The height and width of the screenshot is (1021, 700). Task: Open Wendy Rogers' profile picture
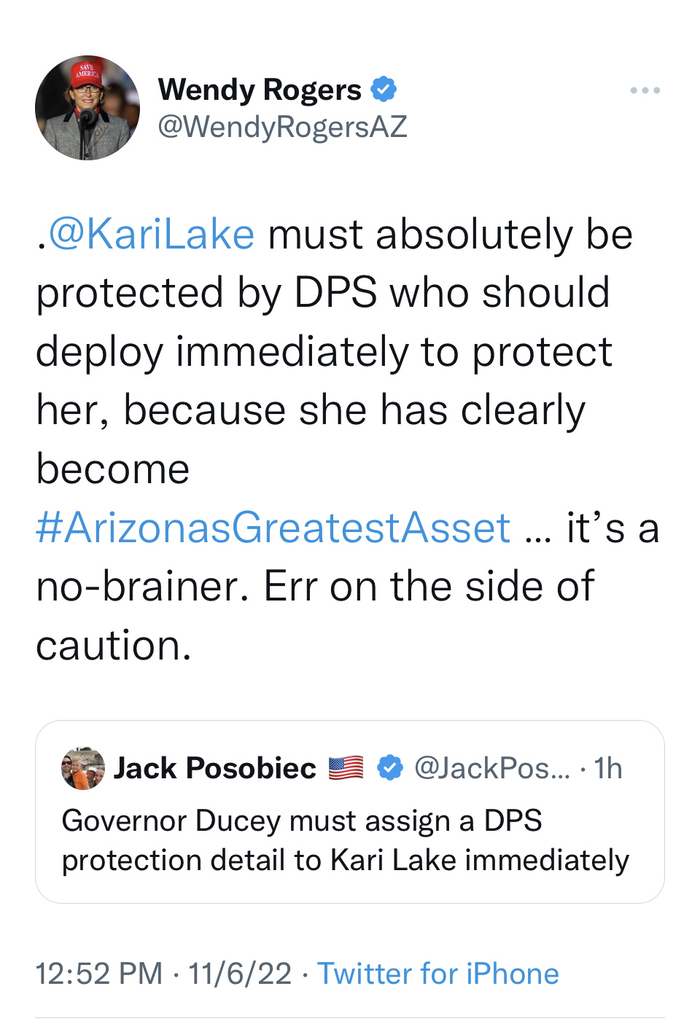(87, 108)
